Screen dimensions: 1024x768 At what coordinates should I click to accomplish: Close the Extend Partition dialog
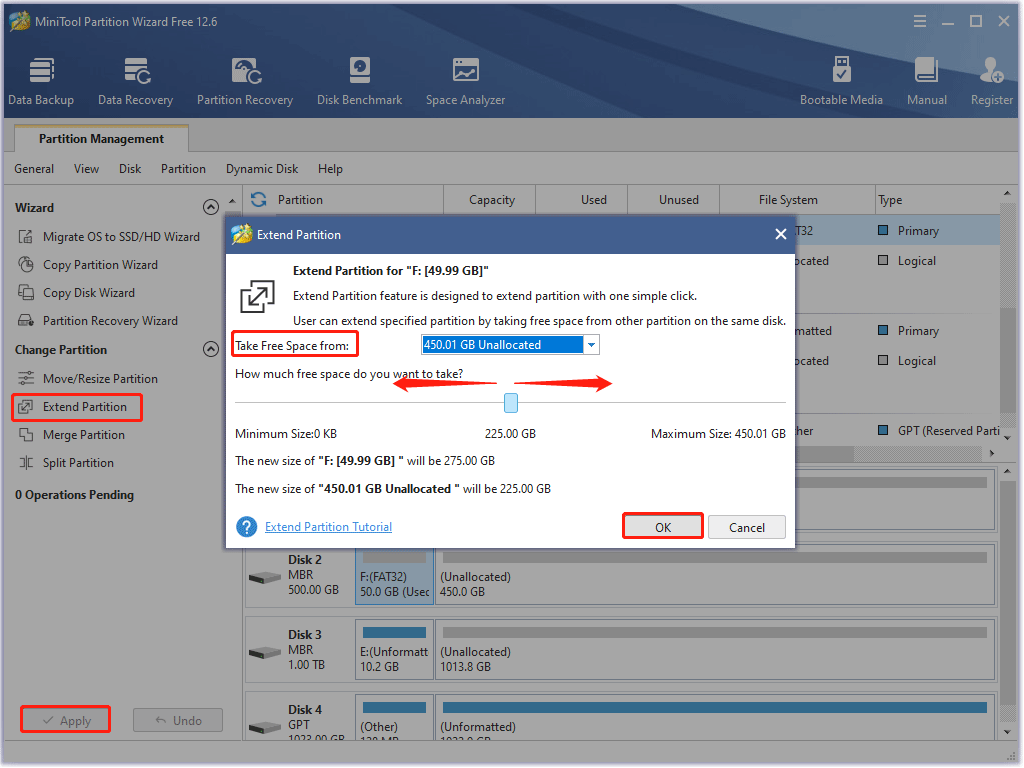click(780, 234)
